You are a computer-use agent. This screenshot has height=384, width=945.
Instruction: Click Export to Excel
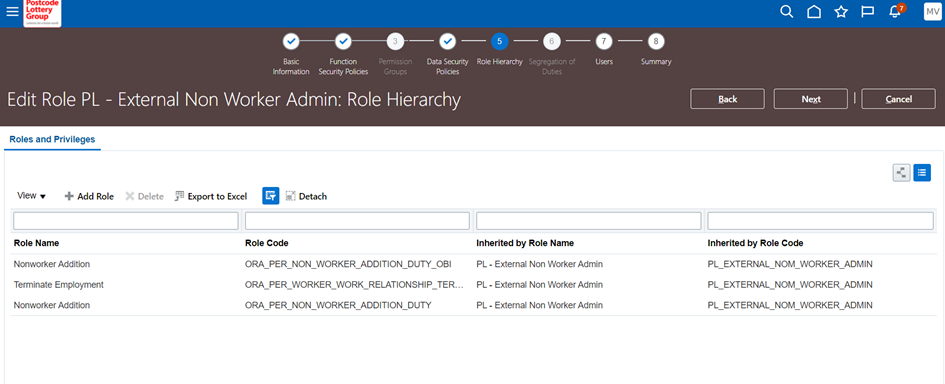[x=211, y=196]
